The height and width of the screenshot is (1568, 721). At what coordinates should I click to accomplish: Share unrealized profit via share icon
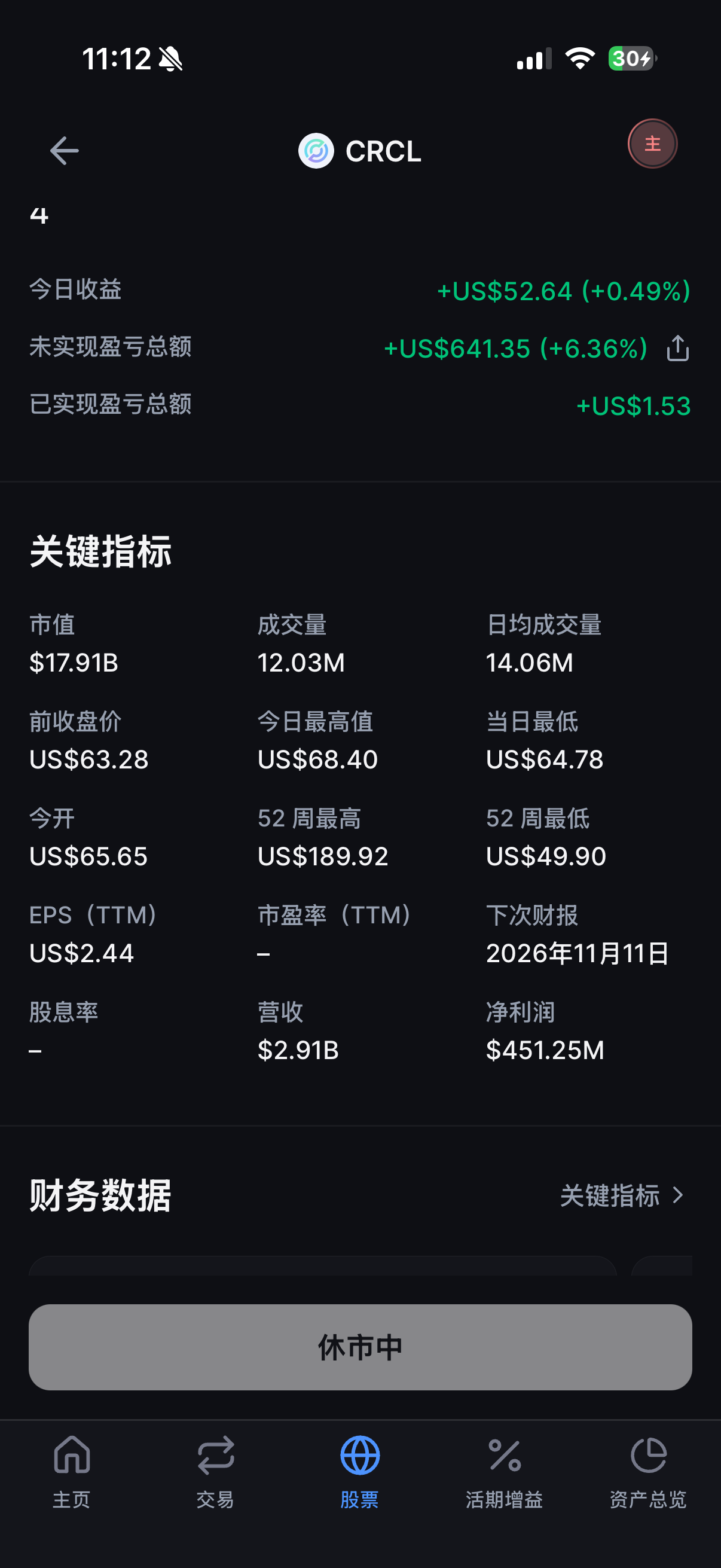pyautogui.click(x=677, y=348)
